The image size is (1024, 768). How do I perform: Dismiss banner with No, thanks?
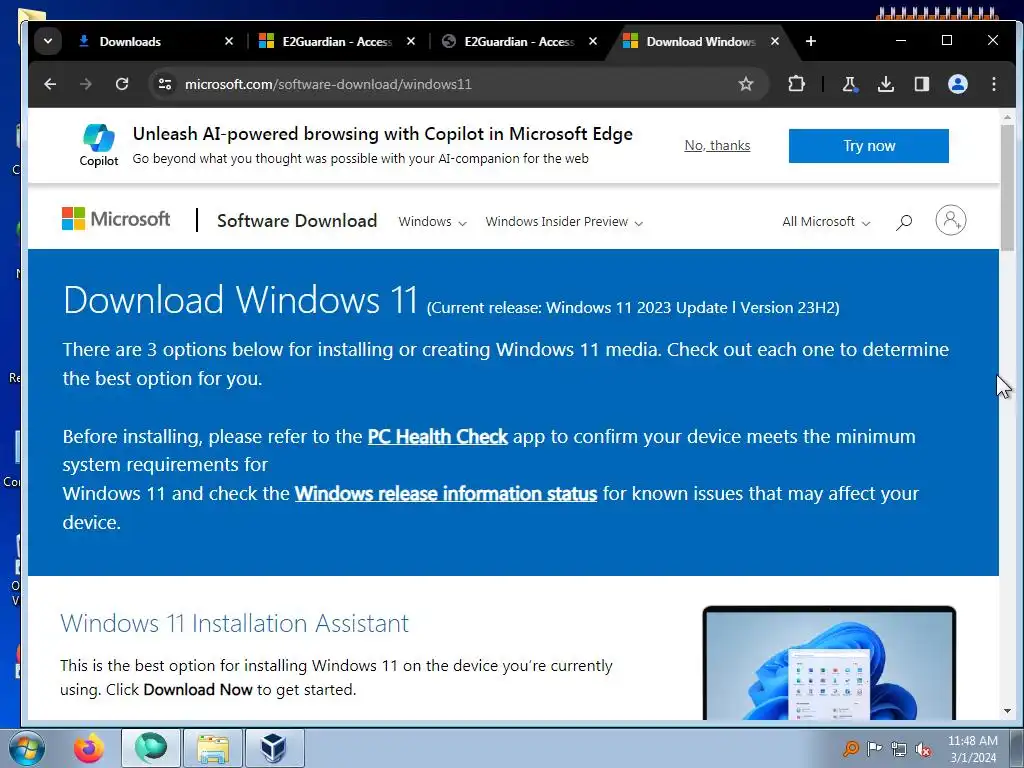tap(717, 146)
